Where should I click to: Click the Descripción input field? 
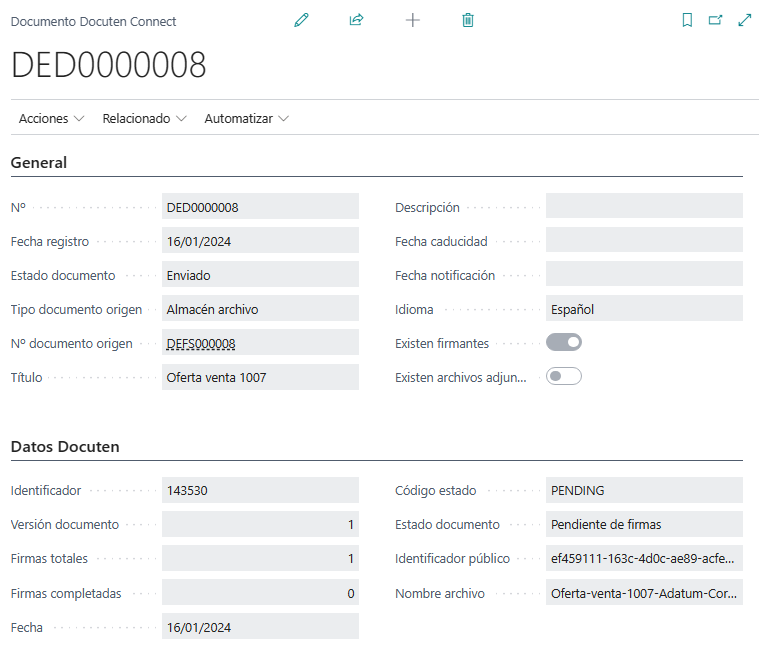click(643, 207)
